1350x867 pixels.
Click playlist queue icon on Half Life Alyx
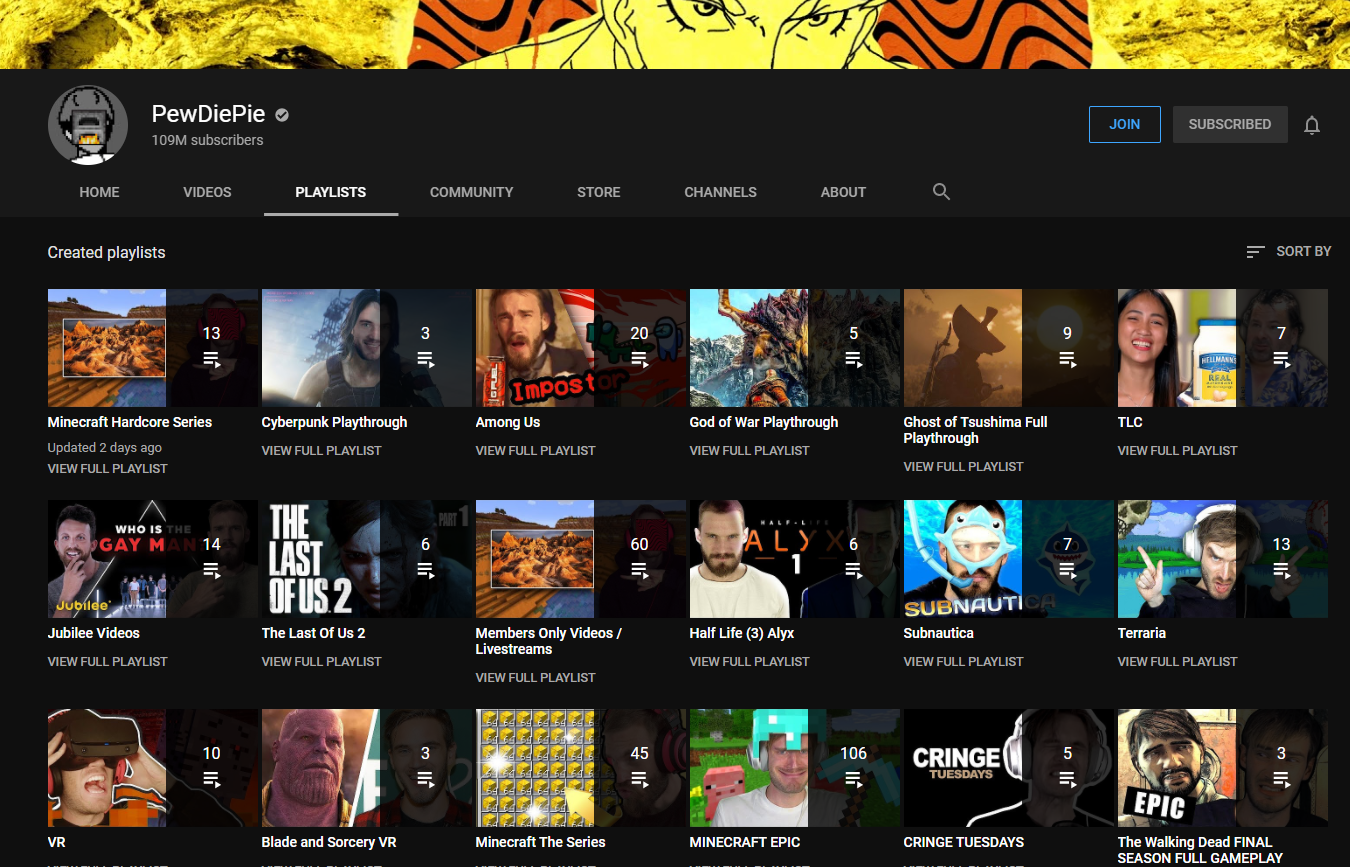tap(853, 569)
